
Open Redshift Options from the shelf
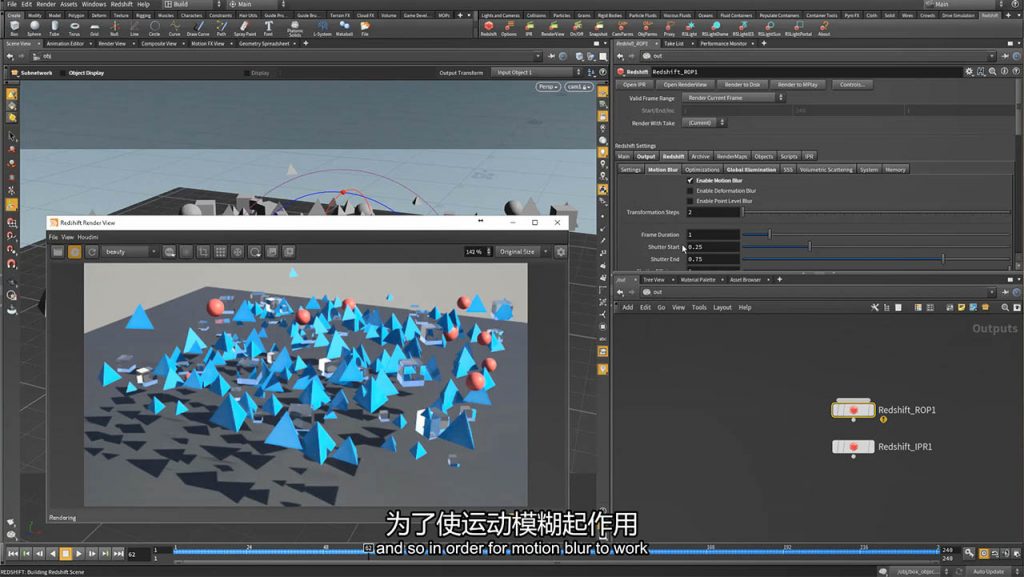[x=509, y=28]
